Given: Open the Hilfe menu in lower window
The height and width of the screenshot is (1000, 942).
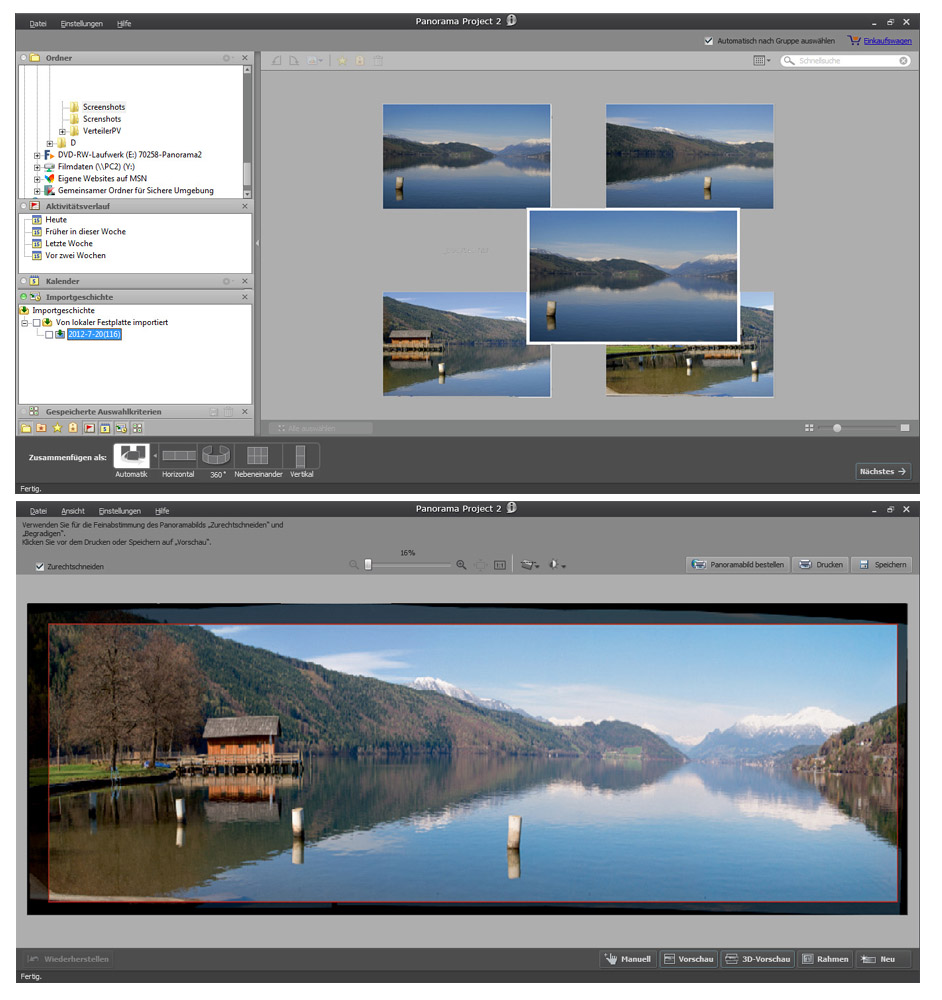Looking at the screenshot, I should [x=162, y=511].
